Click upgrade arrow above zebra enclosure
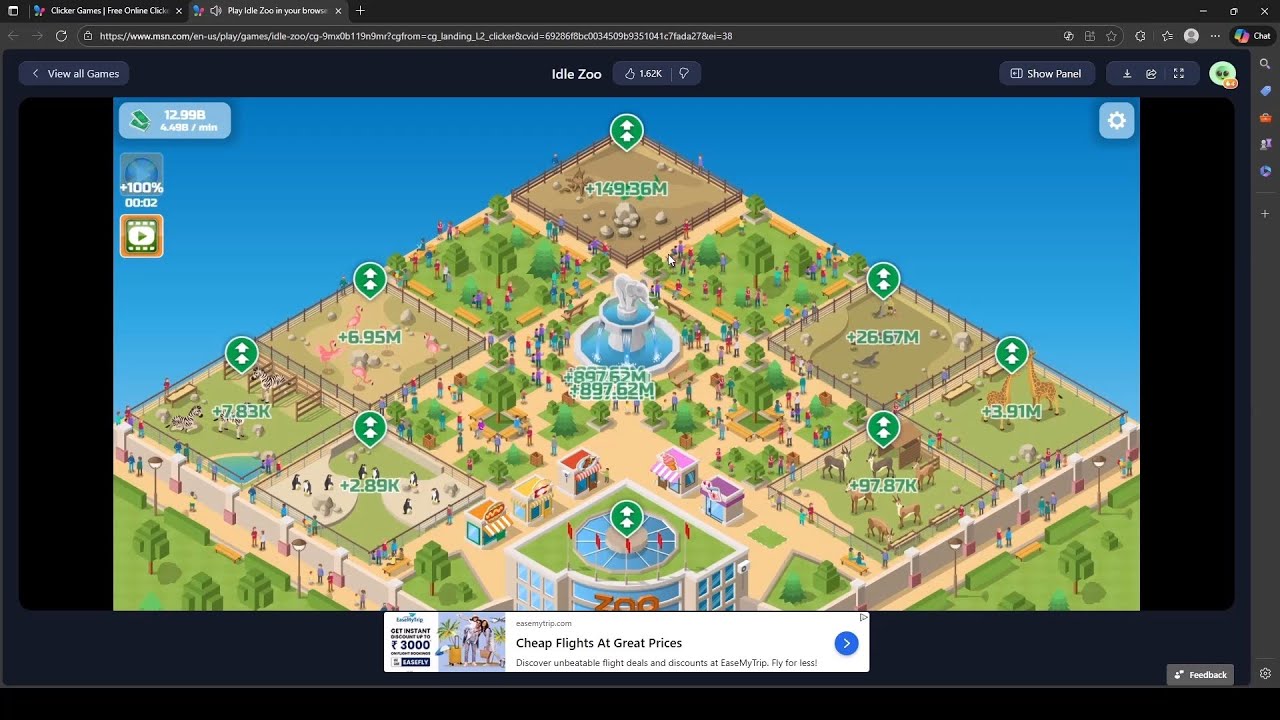This screenshot has height=720, width=1280. (x=242, y=354)
